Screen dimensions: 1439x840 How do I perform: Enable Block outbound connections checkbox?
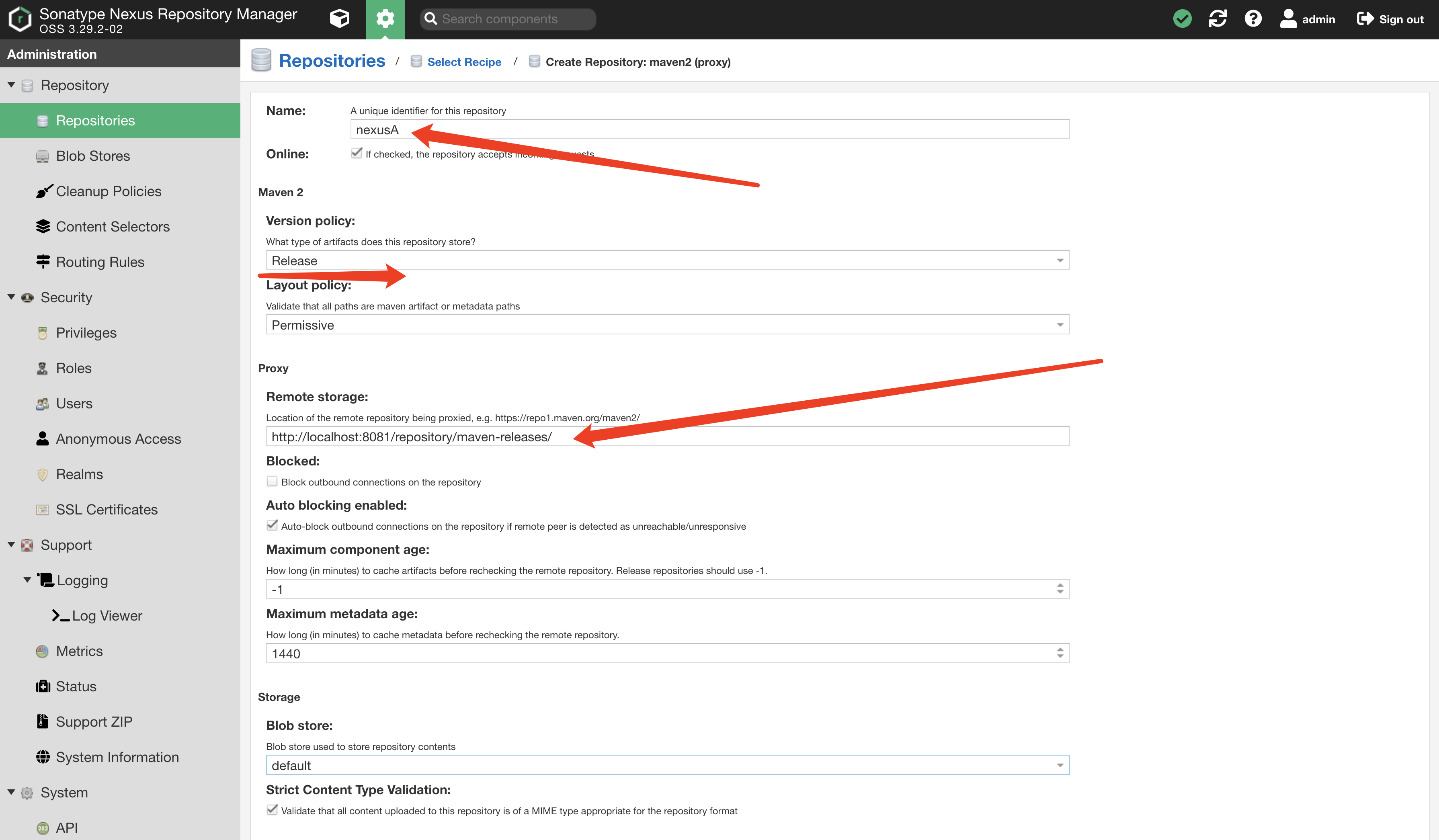pyautogui.click(x=273, y=481)
